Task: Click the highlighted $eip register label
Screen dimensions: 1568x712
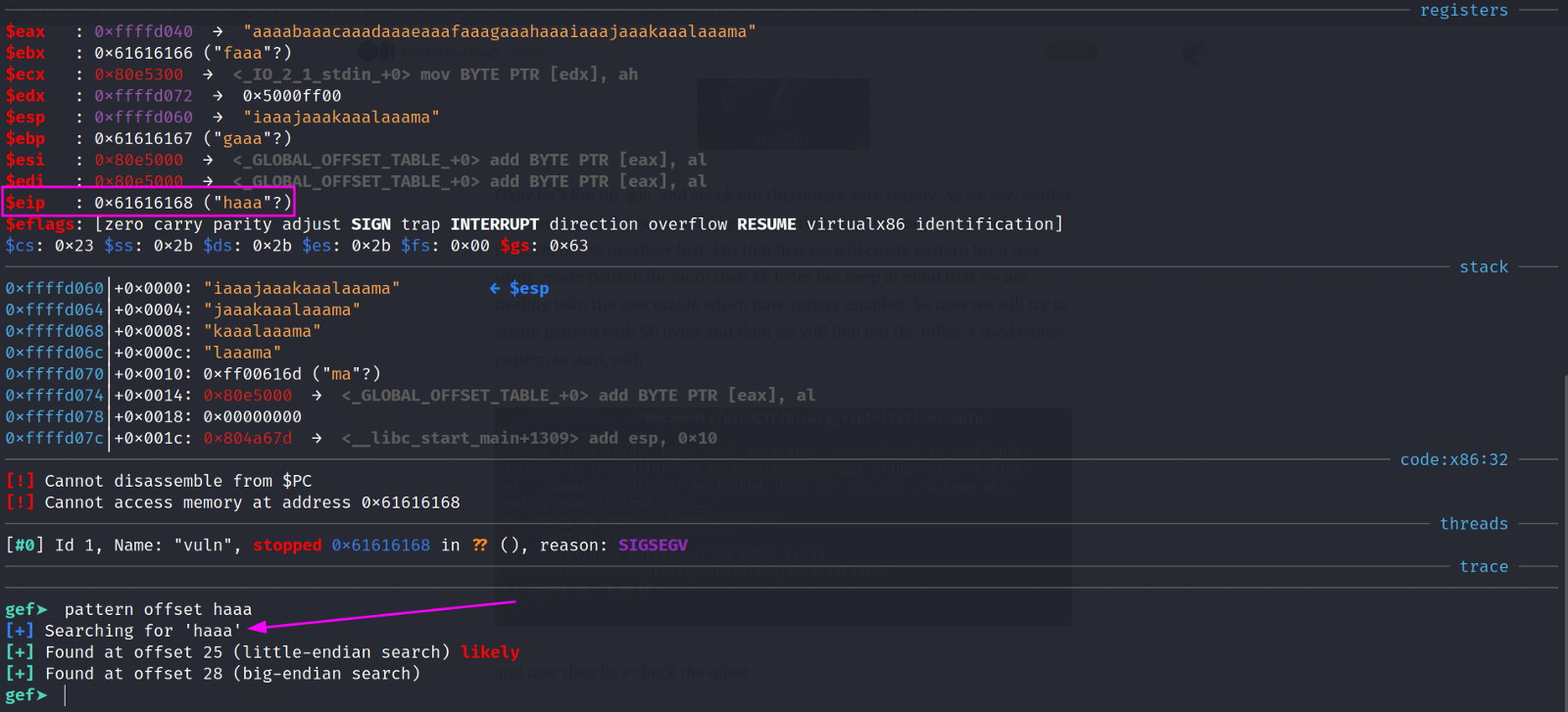Action: point(25,203)
